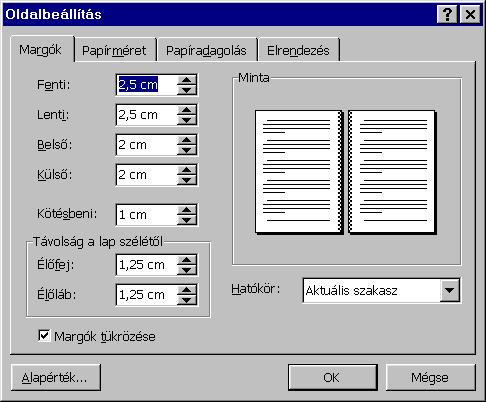486x402 pixels.
Task: Select the Elrendezés tab
Action: (299, 50)
